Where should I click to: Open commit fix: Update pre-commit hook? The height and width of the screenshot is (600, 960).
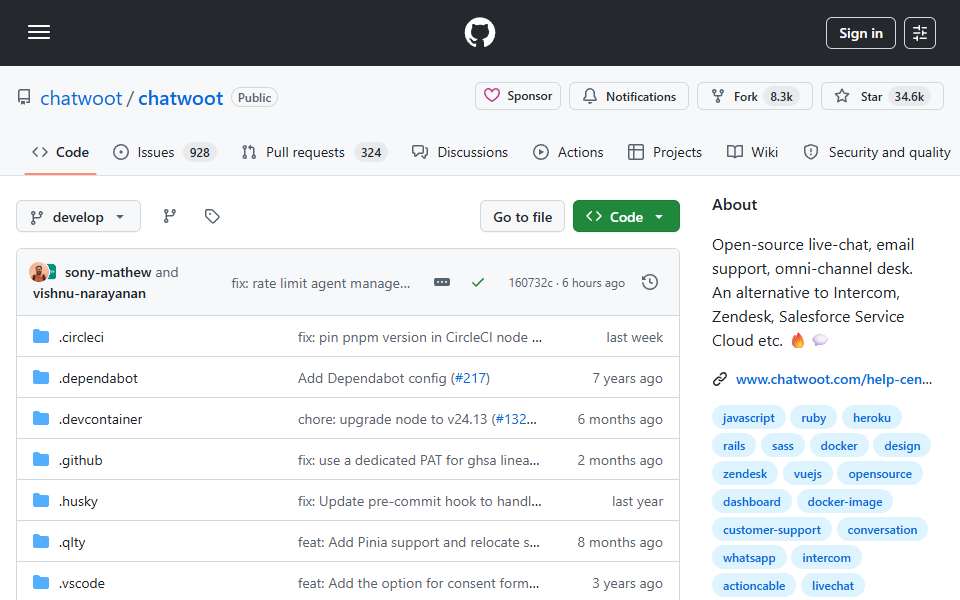point(419,501)
